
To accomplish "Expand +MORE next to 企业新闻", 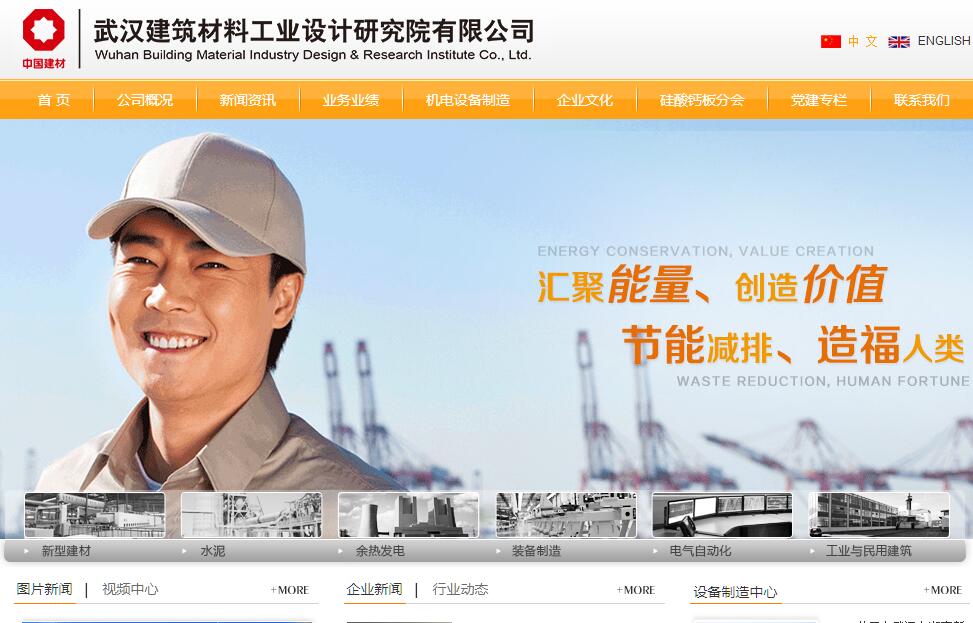I will coord(635,590).
